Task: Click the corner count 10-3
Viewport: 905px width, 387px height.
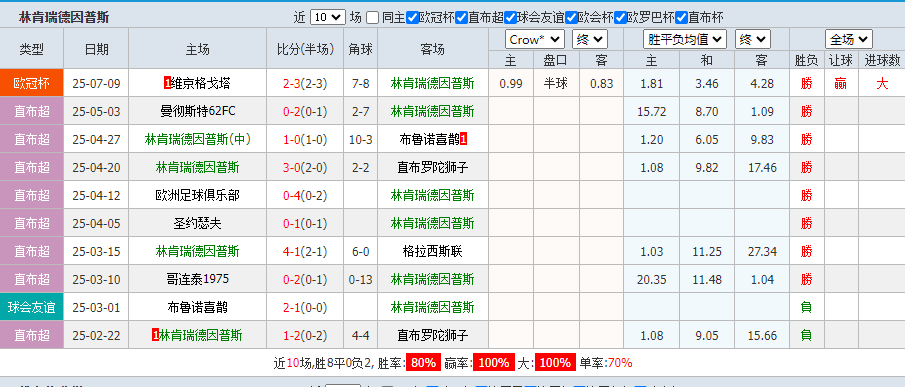Action: pyautogui.click(x=360, y=139)
